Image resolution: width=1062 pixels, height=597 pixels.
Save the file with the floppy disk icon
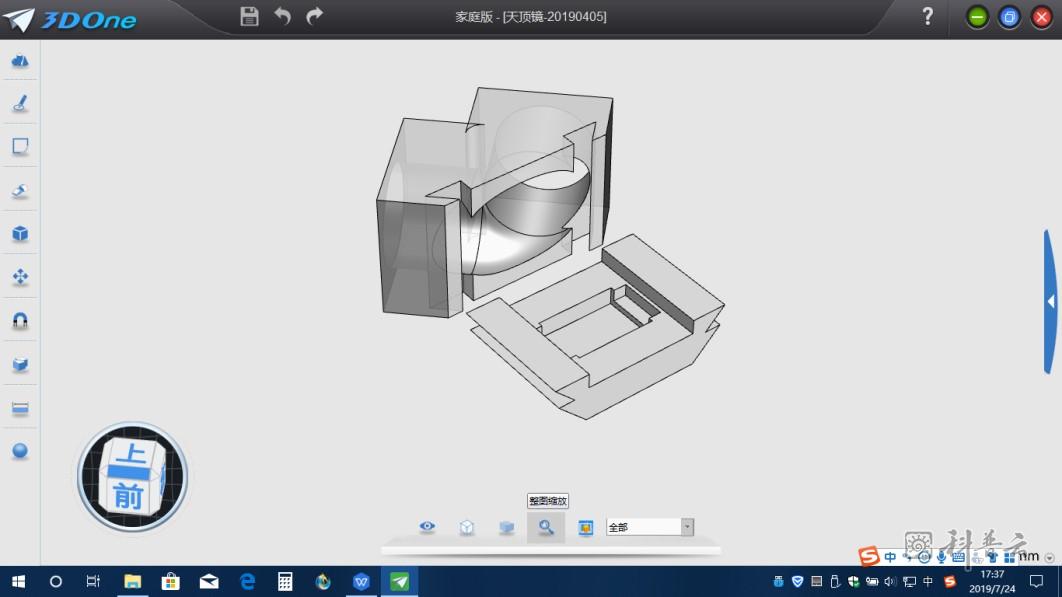tap(249, 16)
